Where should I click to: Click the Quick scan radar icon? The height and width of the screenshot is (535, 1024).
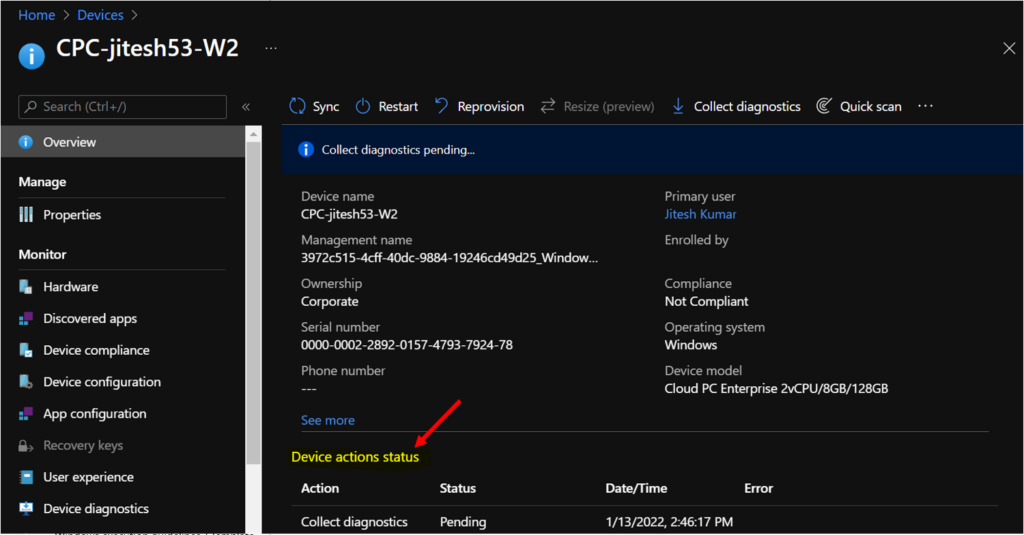(824, 106)
